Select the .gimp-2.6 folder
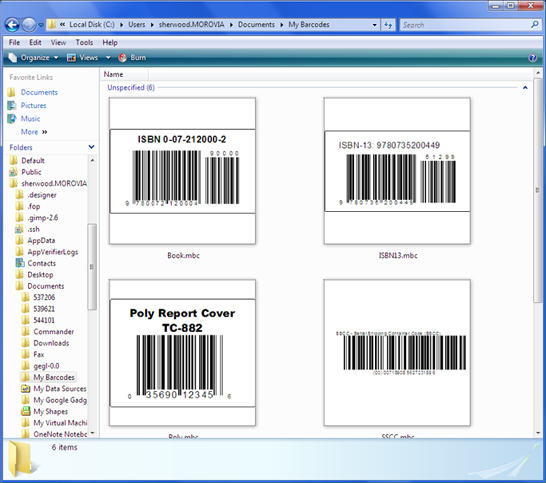The width and height of the screenshot is (546, 483). [42, 218]
